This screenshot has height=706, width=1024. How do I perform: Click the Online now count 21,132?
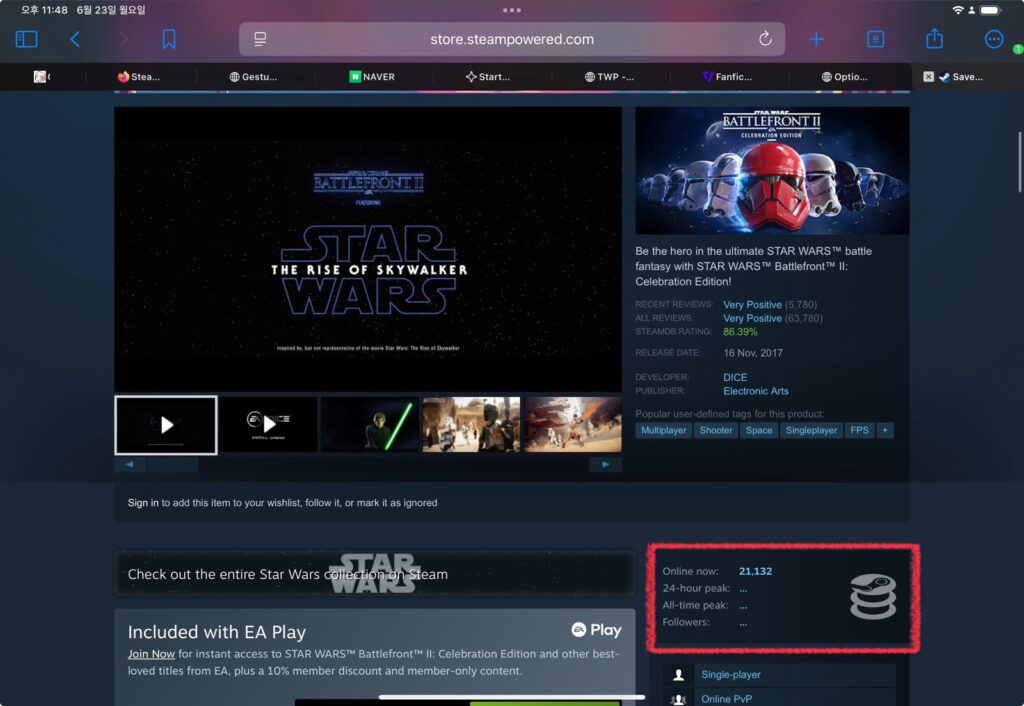pyautogui.click(x=755, y=571)
